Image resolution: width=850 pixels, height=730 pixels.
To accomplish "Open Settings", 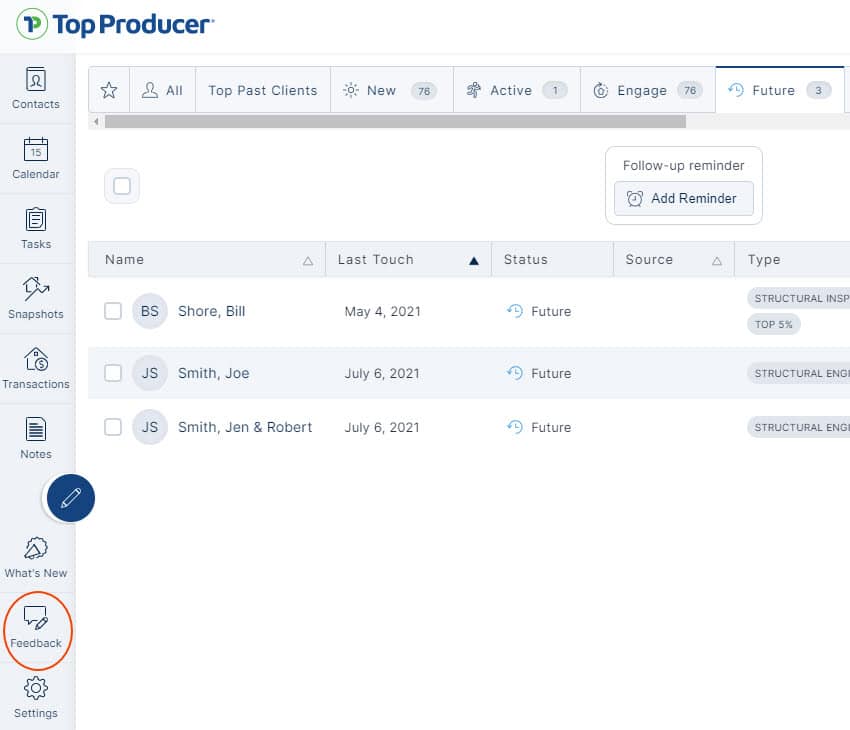I will (x=35, y=697).
